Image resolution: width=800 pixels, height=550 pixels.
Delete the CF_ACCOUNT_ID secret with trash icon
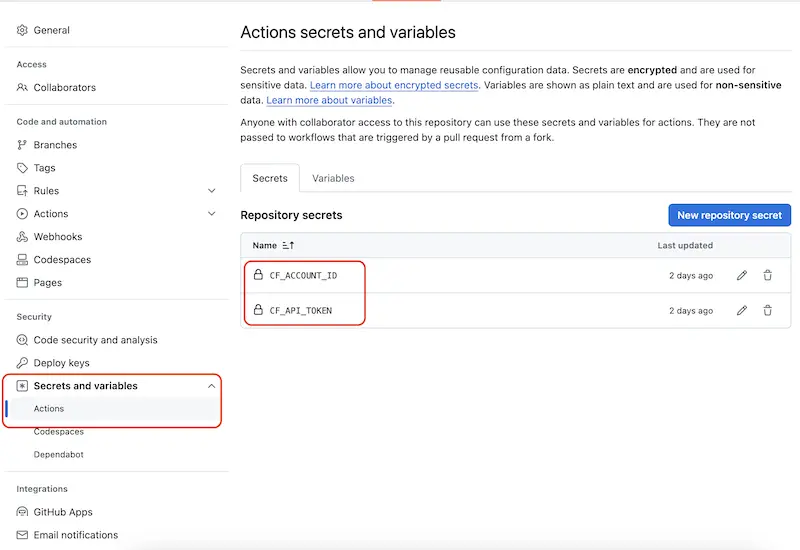[767, 276]
